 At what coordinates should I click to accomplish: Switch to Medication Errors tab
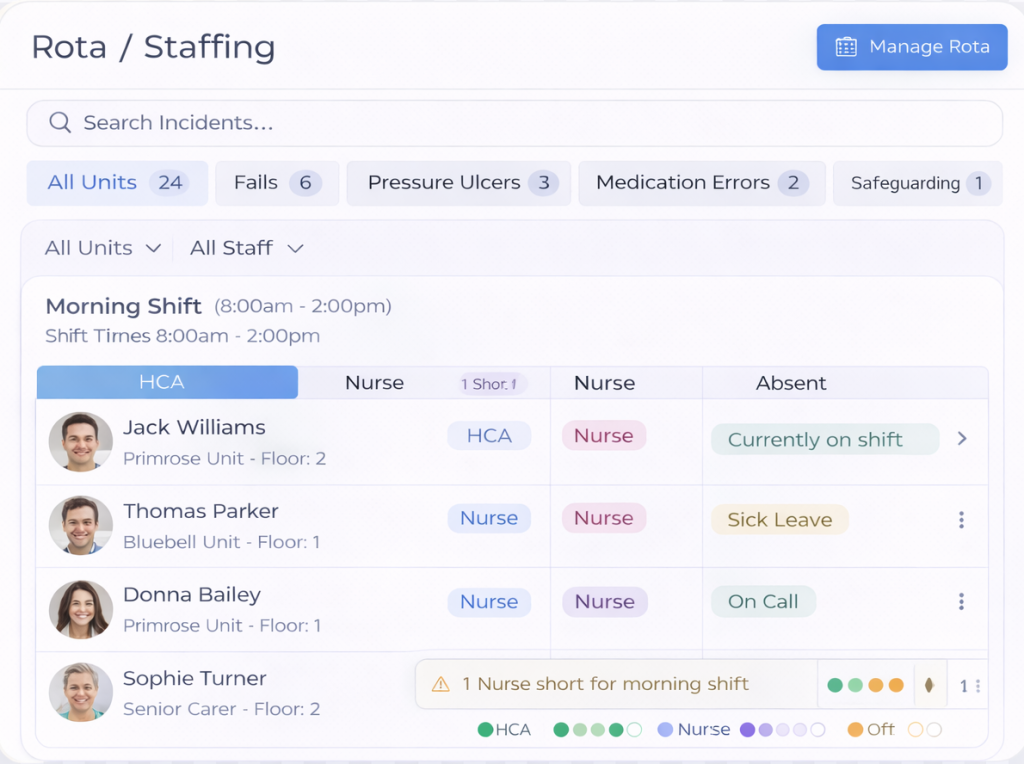701,183
